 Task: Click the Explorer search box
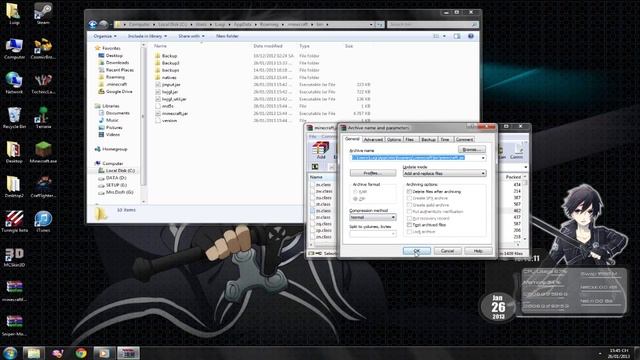(x=432, y=24)
